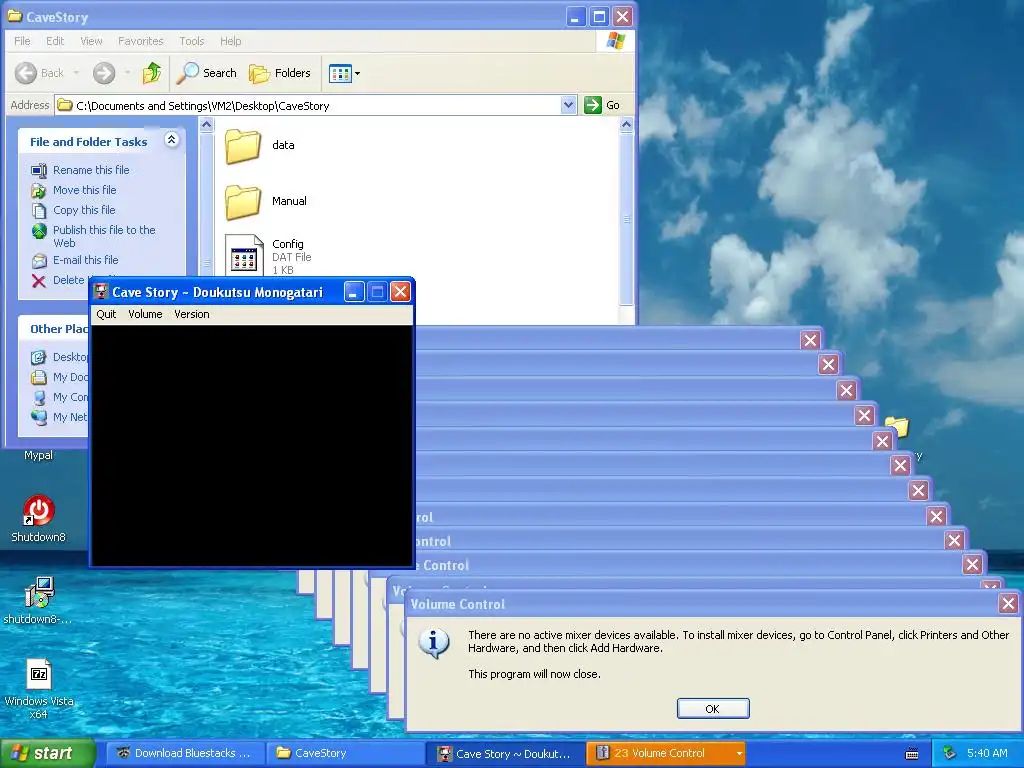Click Cave Story title bar icon
The image size is (1024, 768).
click(101, 292)
